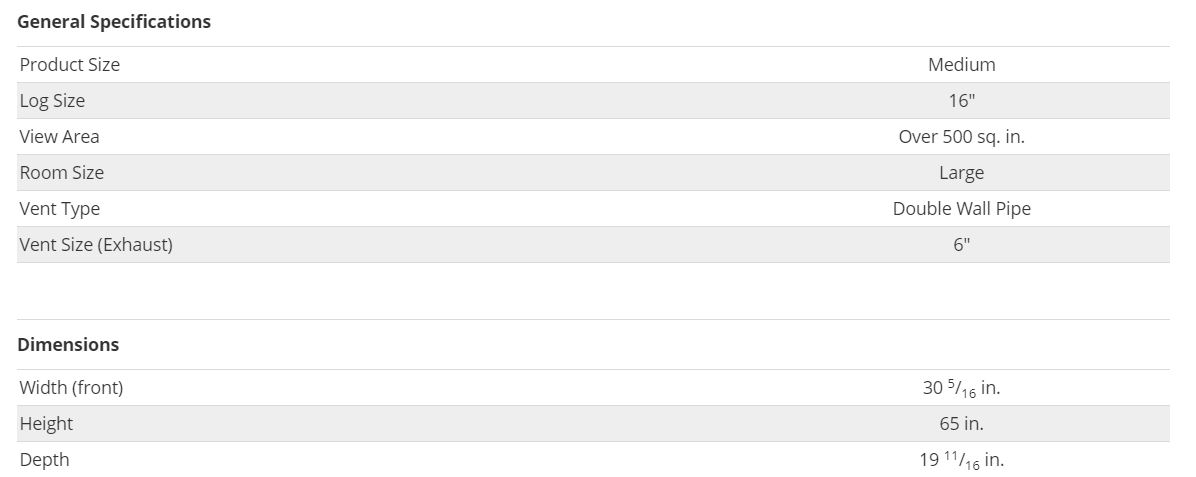Select the Depth row label
This screenshot has width=1196, height=477.
(44, 460)
